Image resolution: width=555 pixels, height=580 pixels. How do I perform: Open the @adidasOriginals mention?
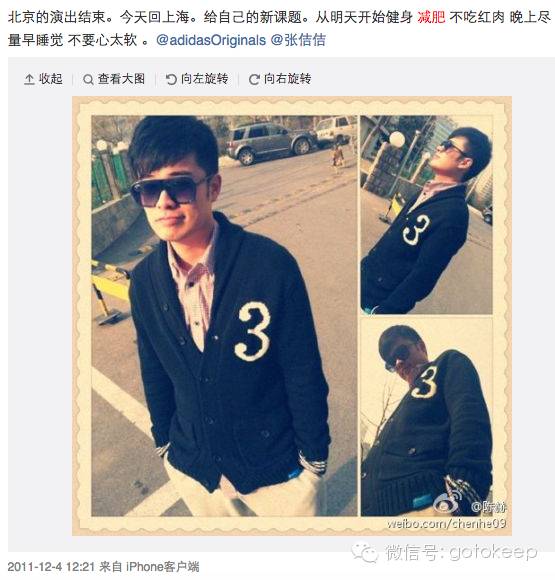point(211,40)
